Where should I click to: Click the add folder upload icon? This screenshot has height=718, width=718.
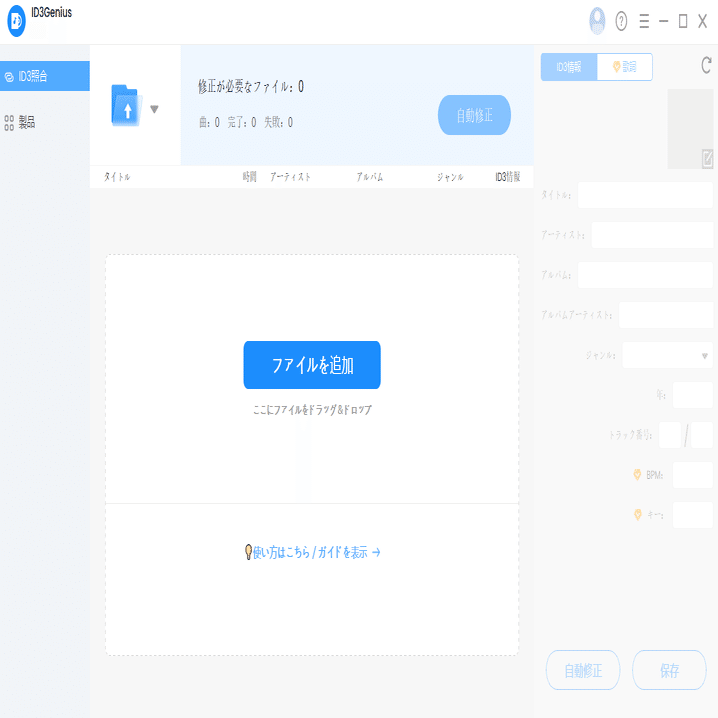point(126,105)
